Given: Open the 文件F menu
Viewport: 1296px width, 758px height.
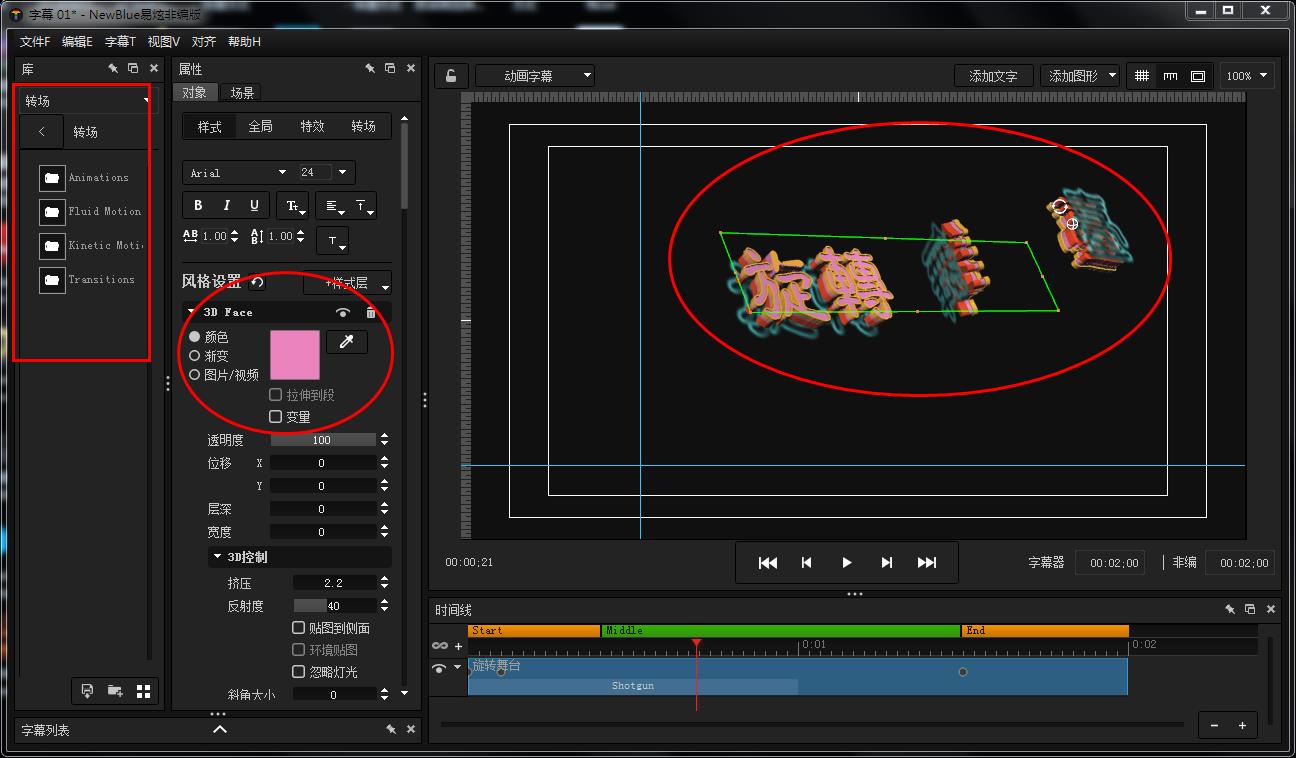Looking at the screenshot, I should click(x=35, y=42).
